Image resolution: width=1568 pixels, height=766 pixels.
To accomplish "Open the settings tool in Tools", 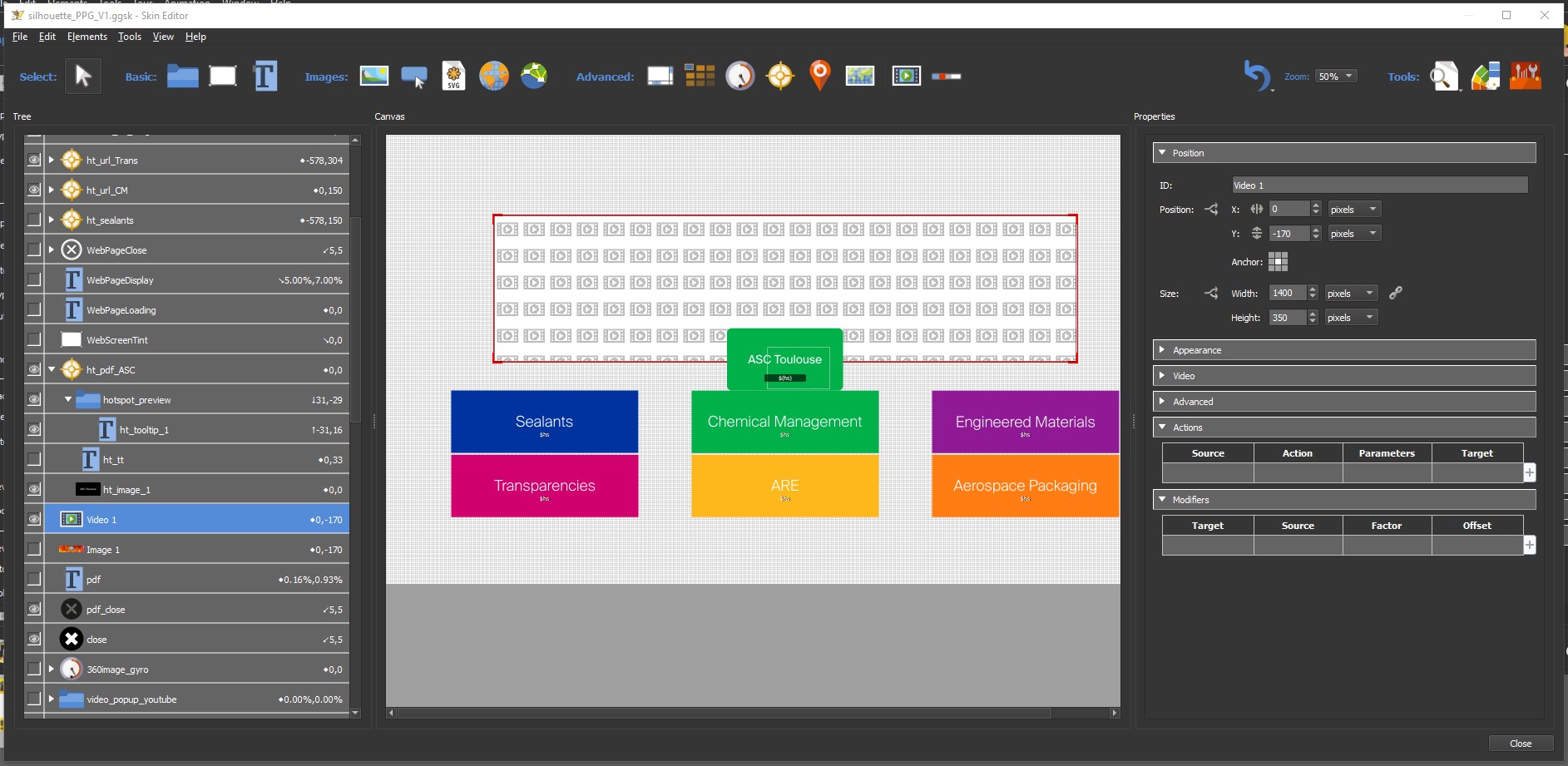I will 1526,77.
